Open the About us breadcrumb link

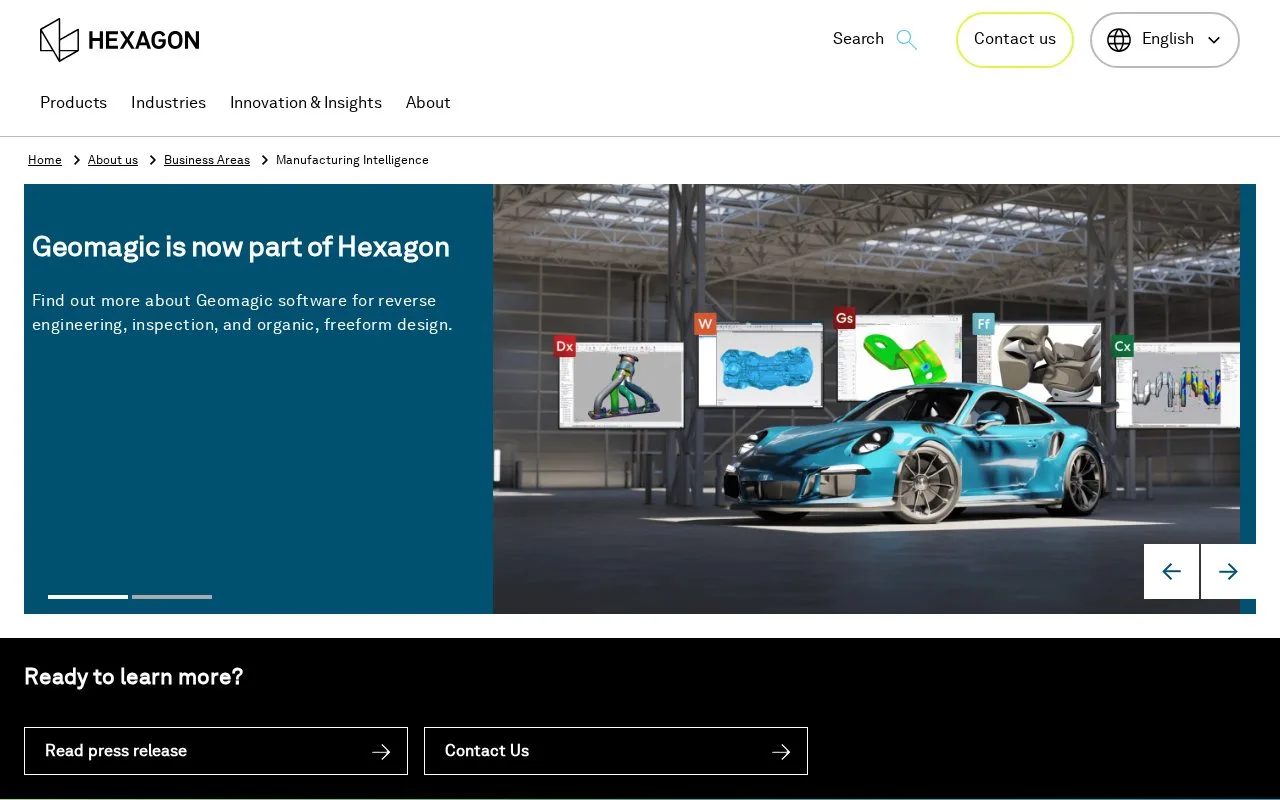coord(113,160)
